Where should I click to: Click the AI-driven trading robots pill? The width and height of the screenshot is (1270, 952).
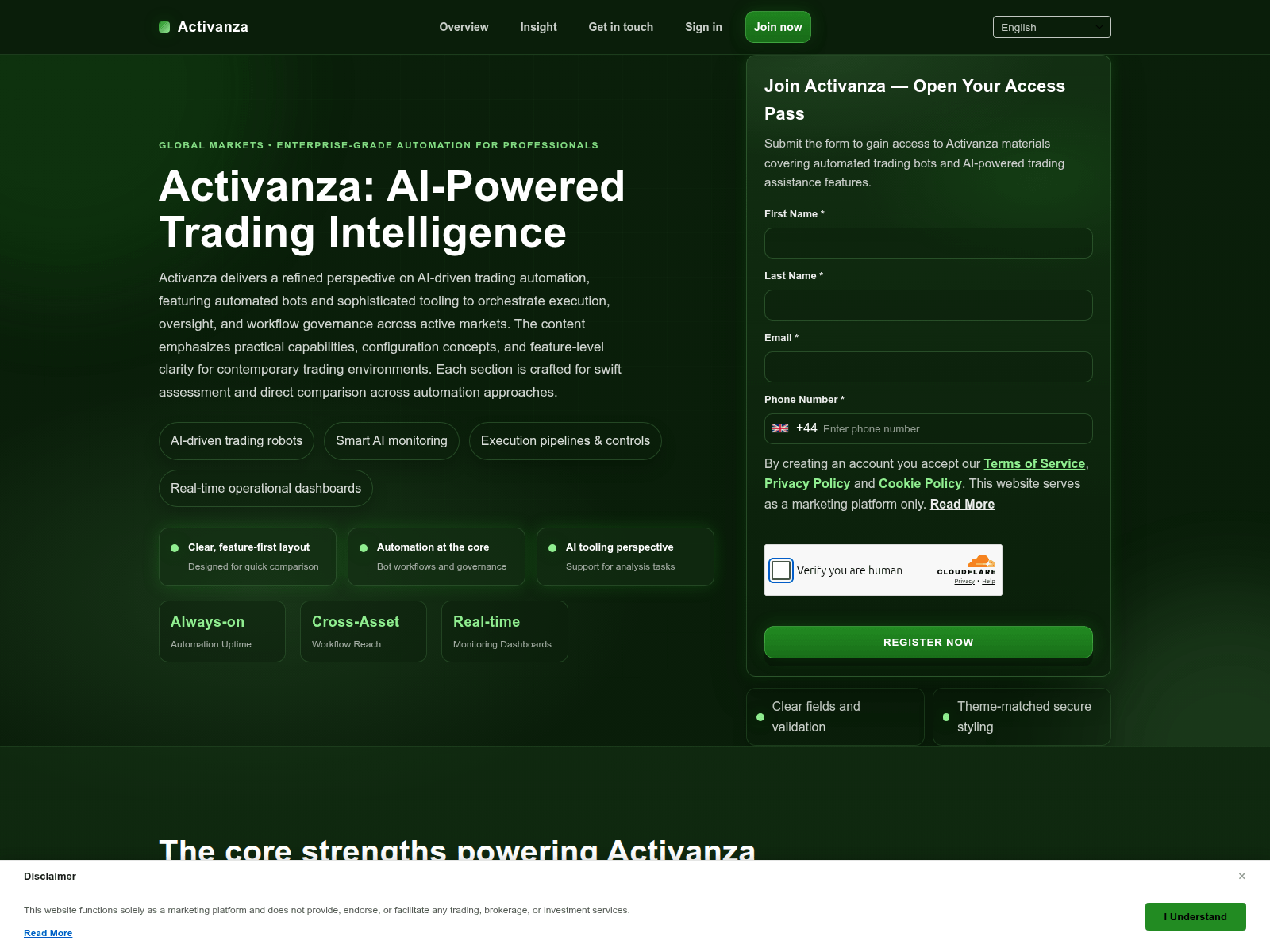(237, 441)
